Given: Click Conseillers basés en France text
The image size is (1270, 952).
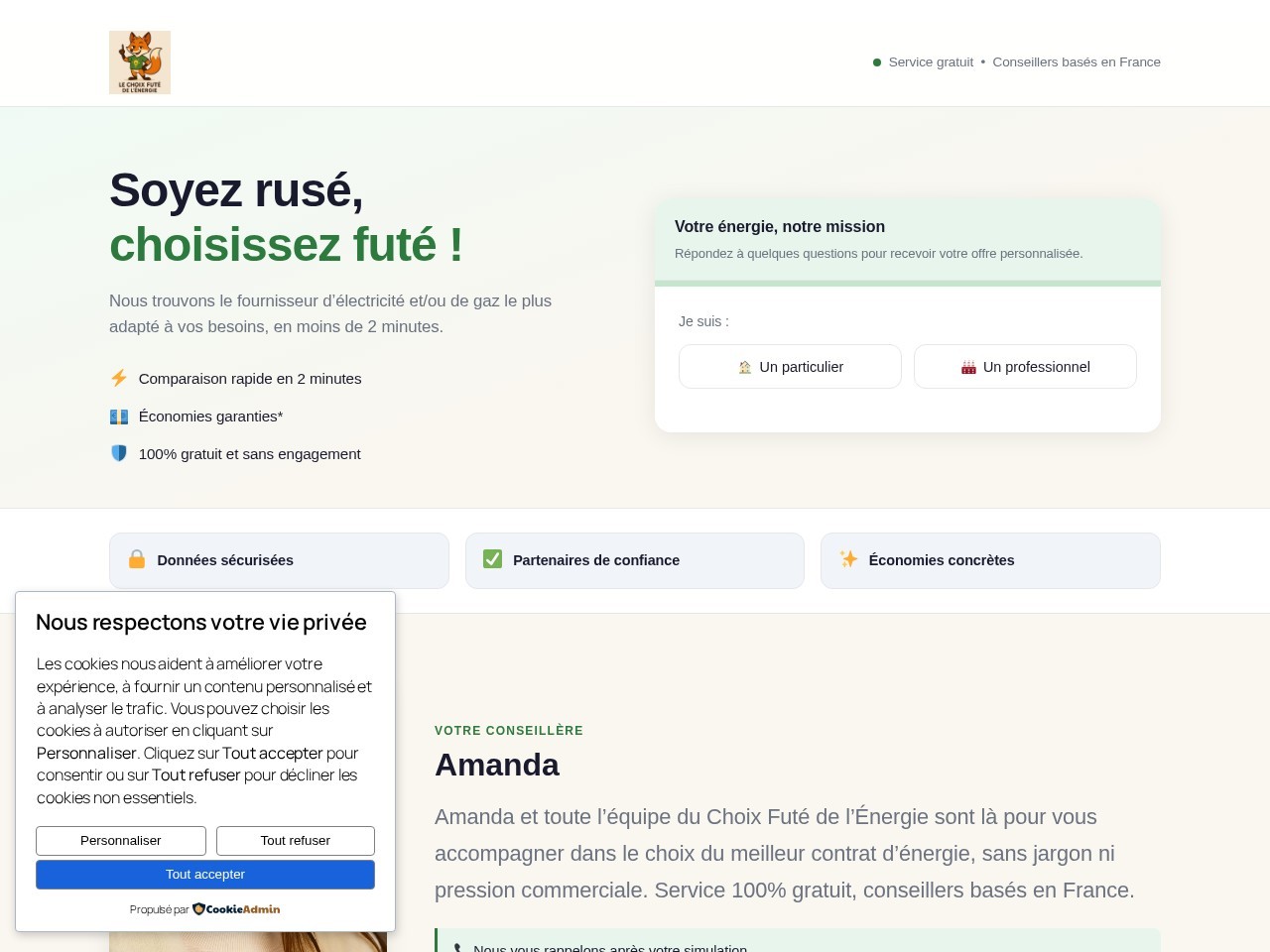Looking at the screenshot, I should coord(1077,62).
